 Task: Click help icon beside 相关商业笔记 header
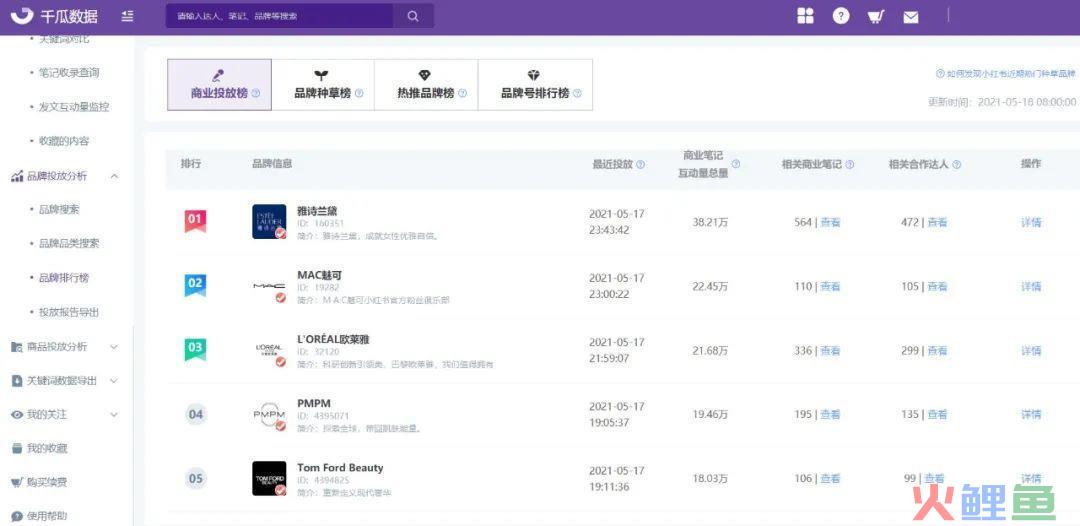pyautogui.click(x=849, y=165)
